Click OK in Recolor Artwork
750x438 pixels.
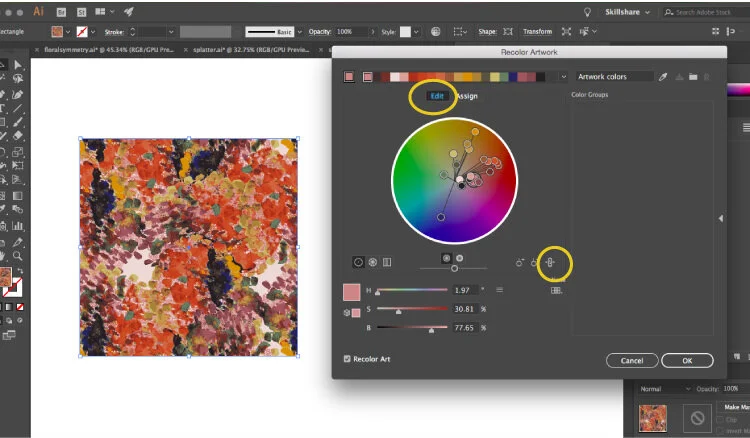click(687, 361)
